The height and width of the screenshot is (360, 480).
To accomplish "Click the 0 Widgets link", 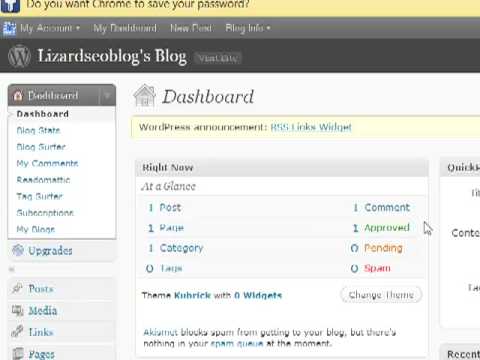I will [x=258, y=295].
